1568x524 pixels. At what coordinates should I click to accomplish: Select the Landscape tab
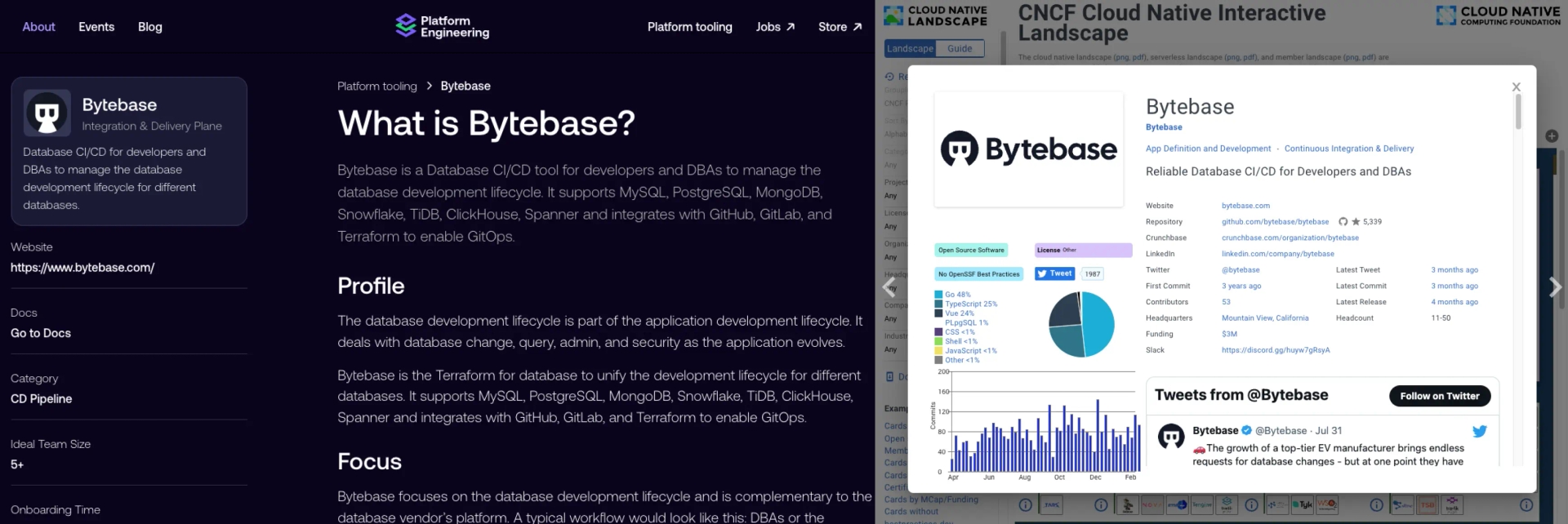910,49
